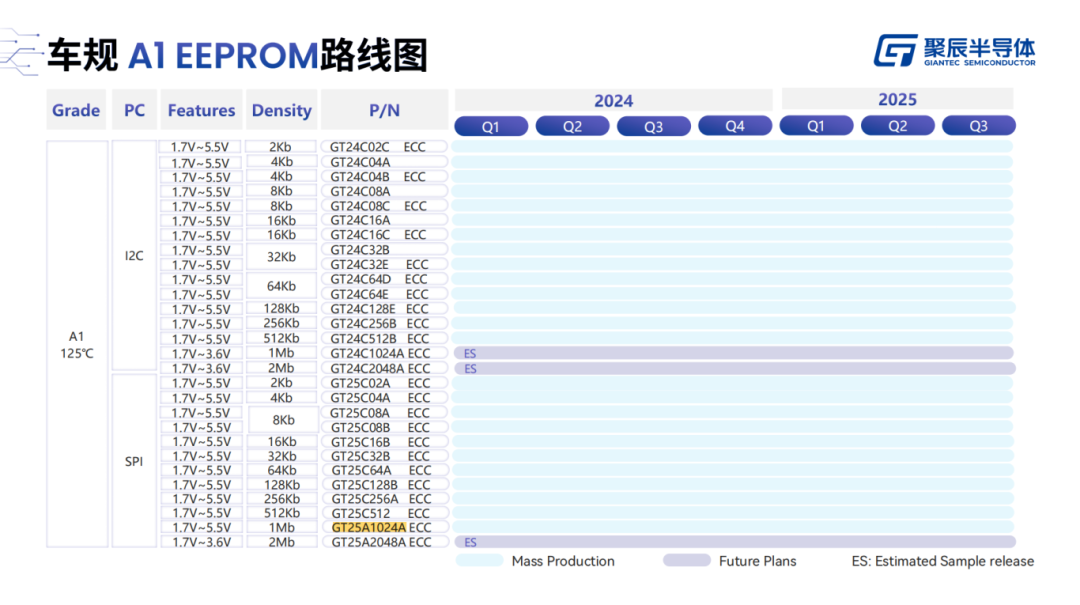Select part number GT24C08A
This screenshot has width=1080, height=605.
pos(360,191)
